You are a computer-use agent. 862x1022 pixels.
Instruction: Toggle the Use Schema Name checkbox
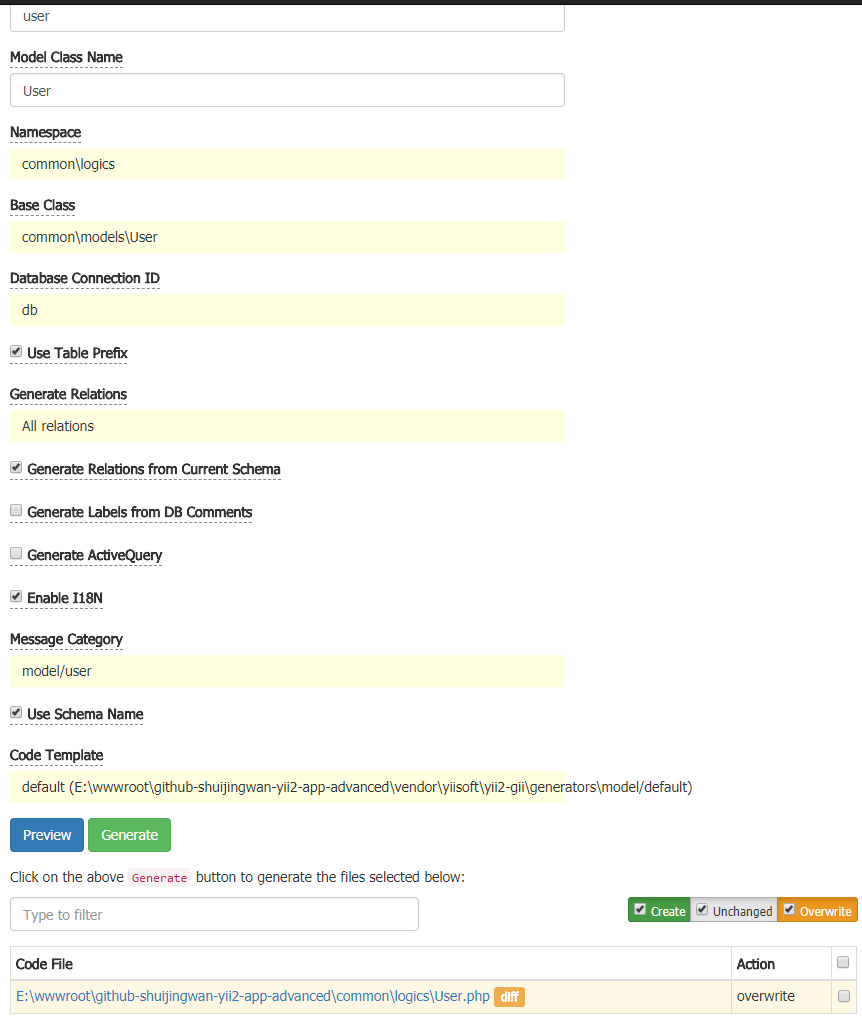pos(16,713)
